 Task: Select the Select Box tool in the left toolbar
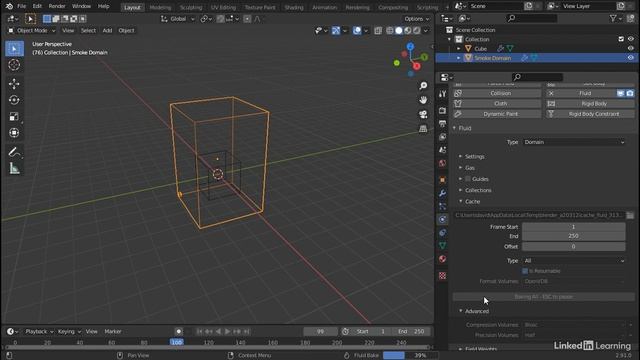14,49
